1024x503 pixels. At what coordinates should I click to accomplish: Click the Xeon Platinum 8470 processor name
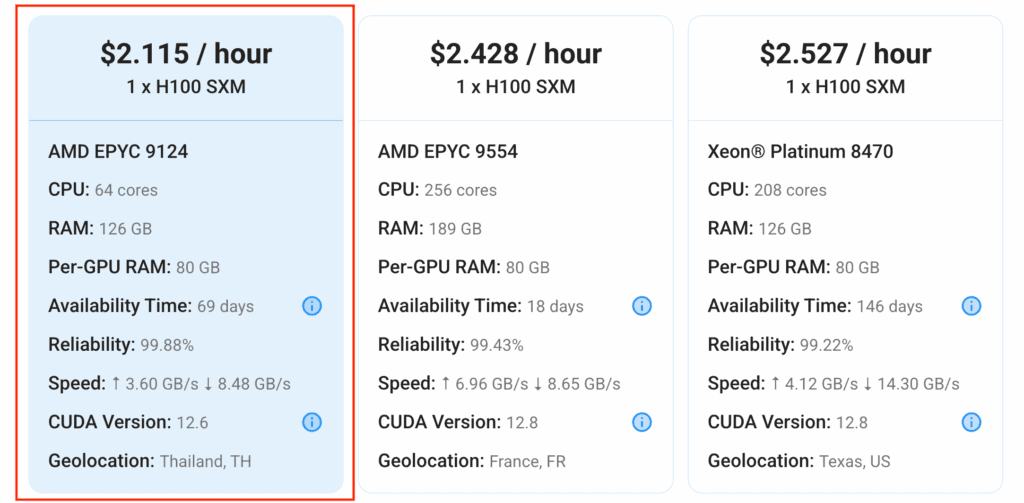pyautogui.click(x=801, y=152)
